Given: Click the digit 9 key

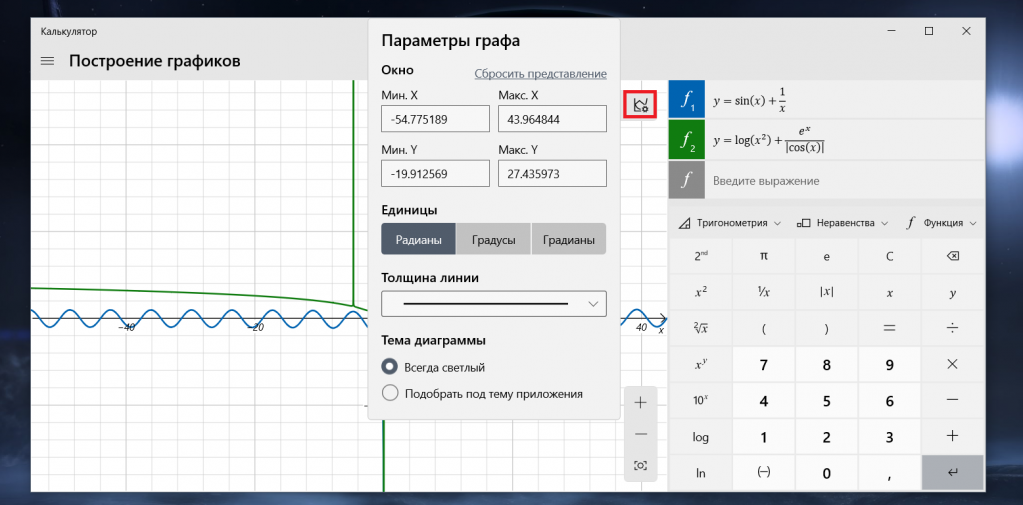Looking at the screenshot, I should 889,365.
